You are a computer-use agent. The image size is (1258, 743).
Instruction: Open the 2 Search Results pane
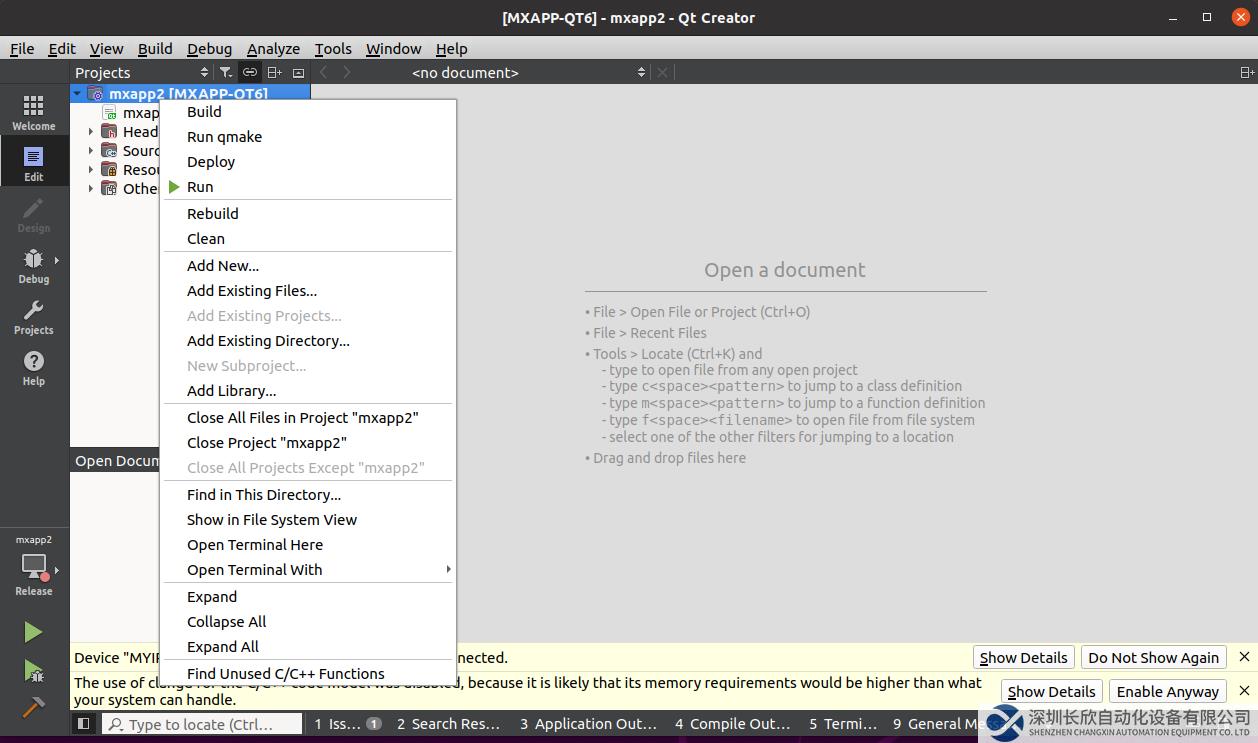pos(448,723)
